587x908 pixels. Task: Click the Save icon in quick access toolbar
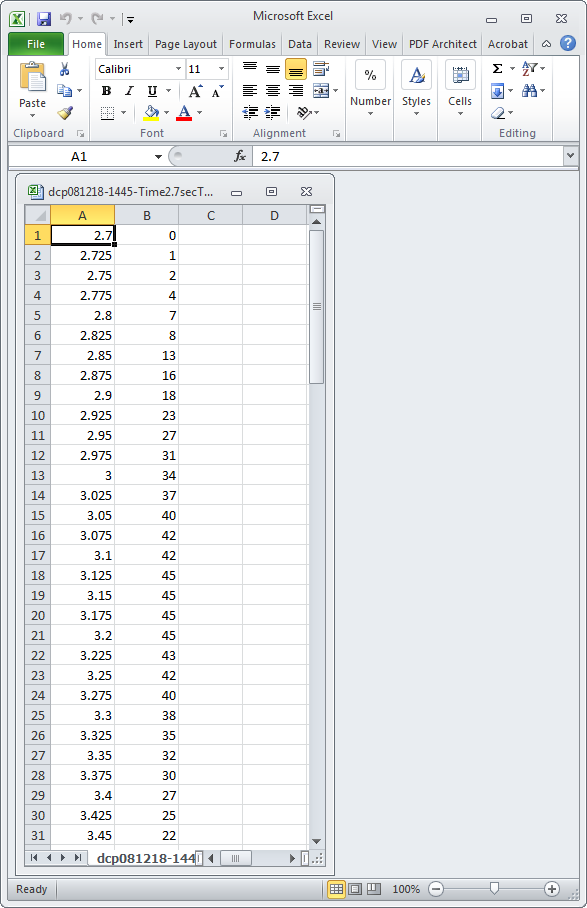pos(44,19)
